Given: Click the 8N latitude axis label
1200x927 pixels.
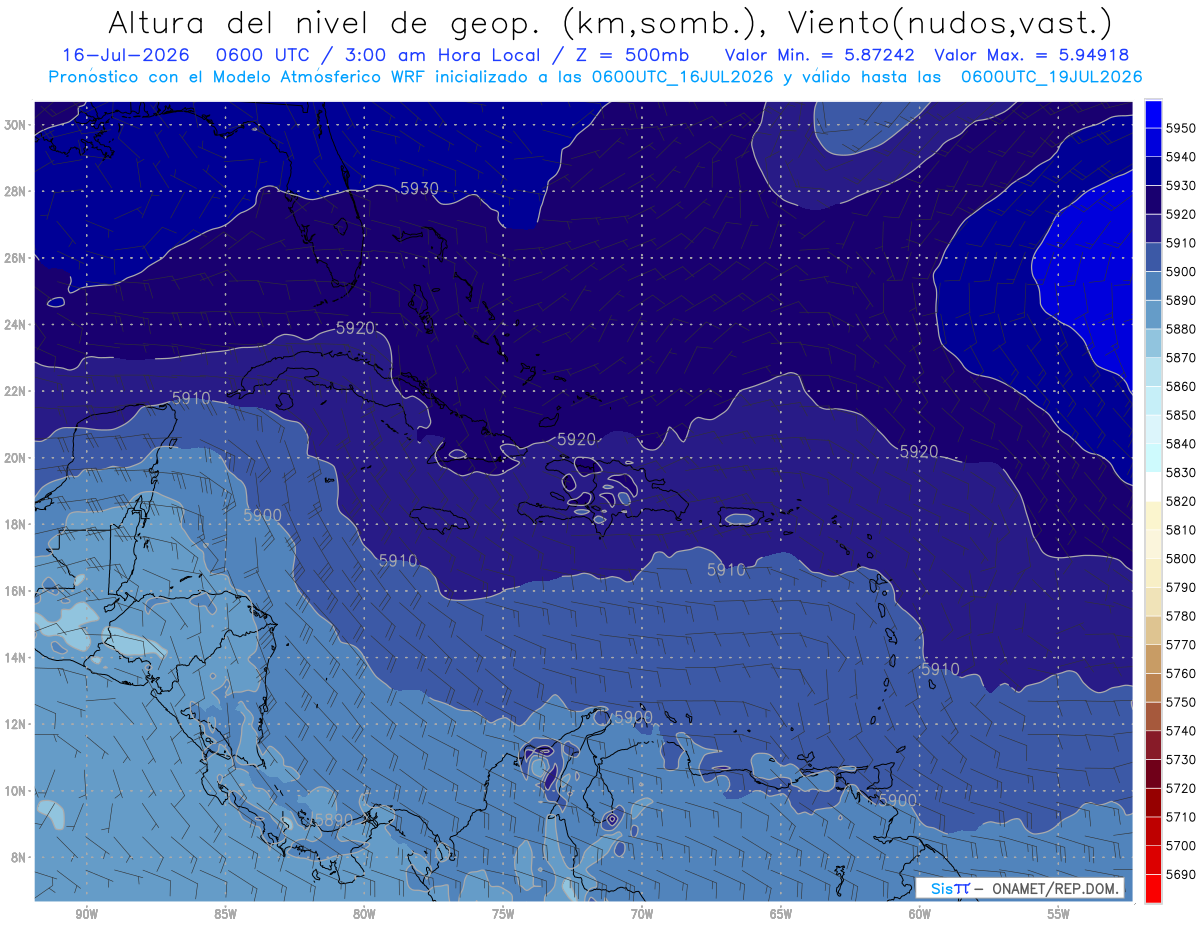Looking at the screenshot, I should (18, 857).
